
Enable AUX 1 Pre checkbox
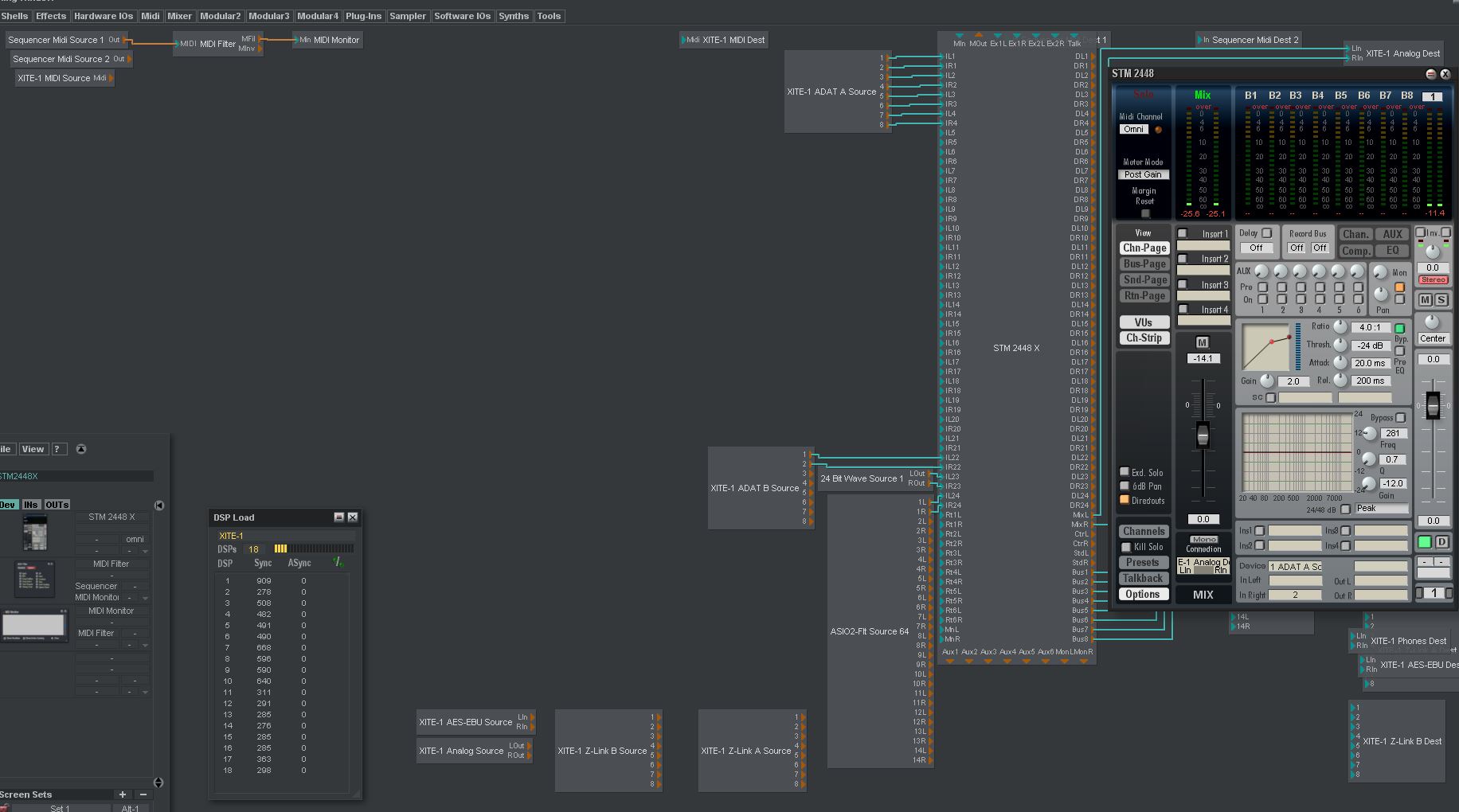coord(1262,287)
